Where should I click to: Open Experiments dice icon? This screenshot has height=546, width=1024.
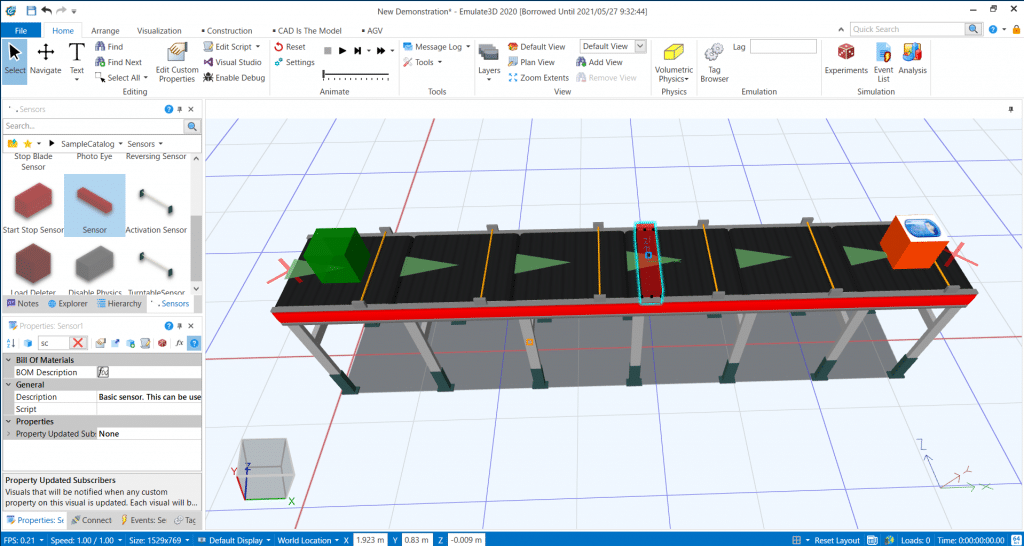coord(846,59)
